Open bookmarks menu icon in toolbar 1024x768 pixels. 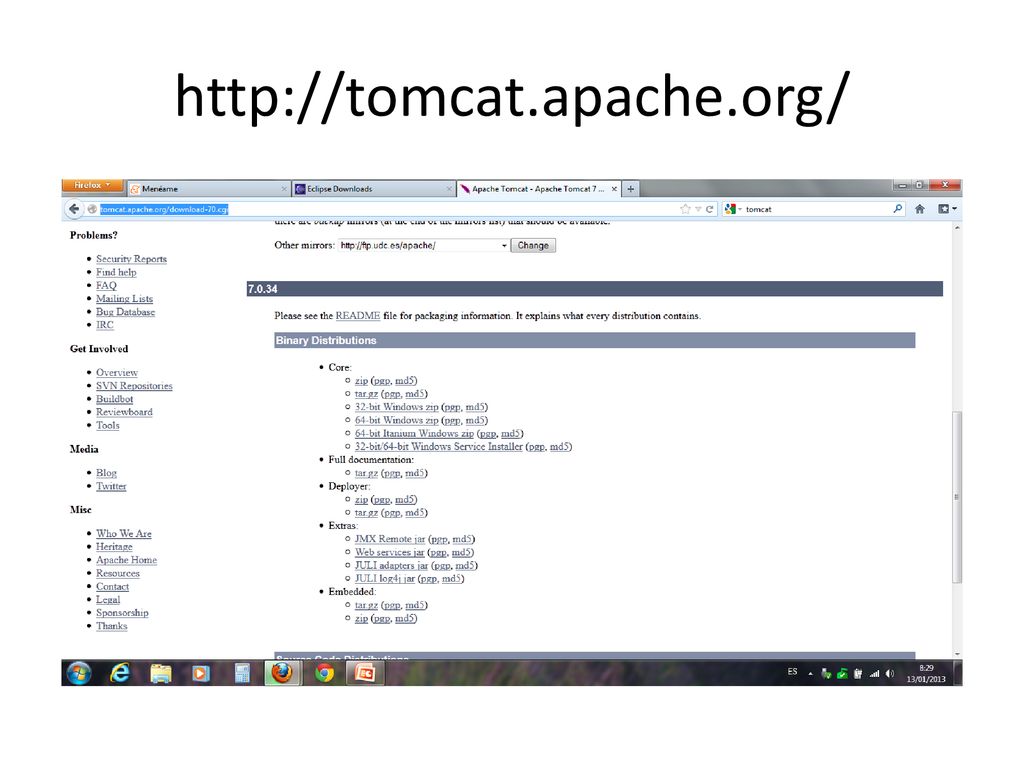click(x=946, y=209)
